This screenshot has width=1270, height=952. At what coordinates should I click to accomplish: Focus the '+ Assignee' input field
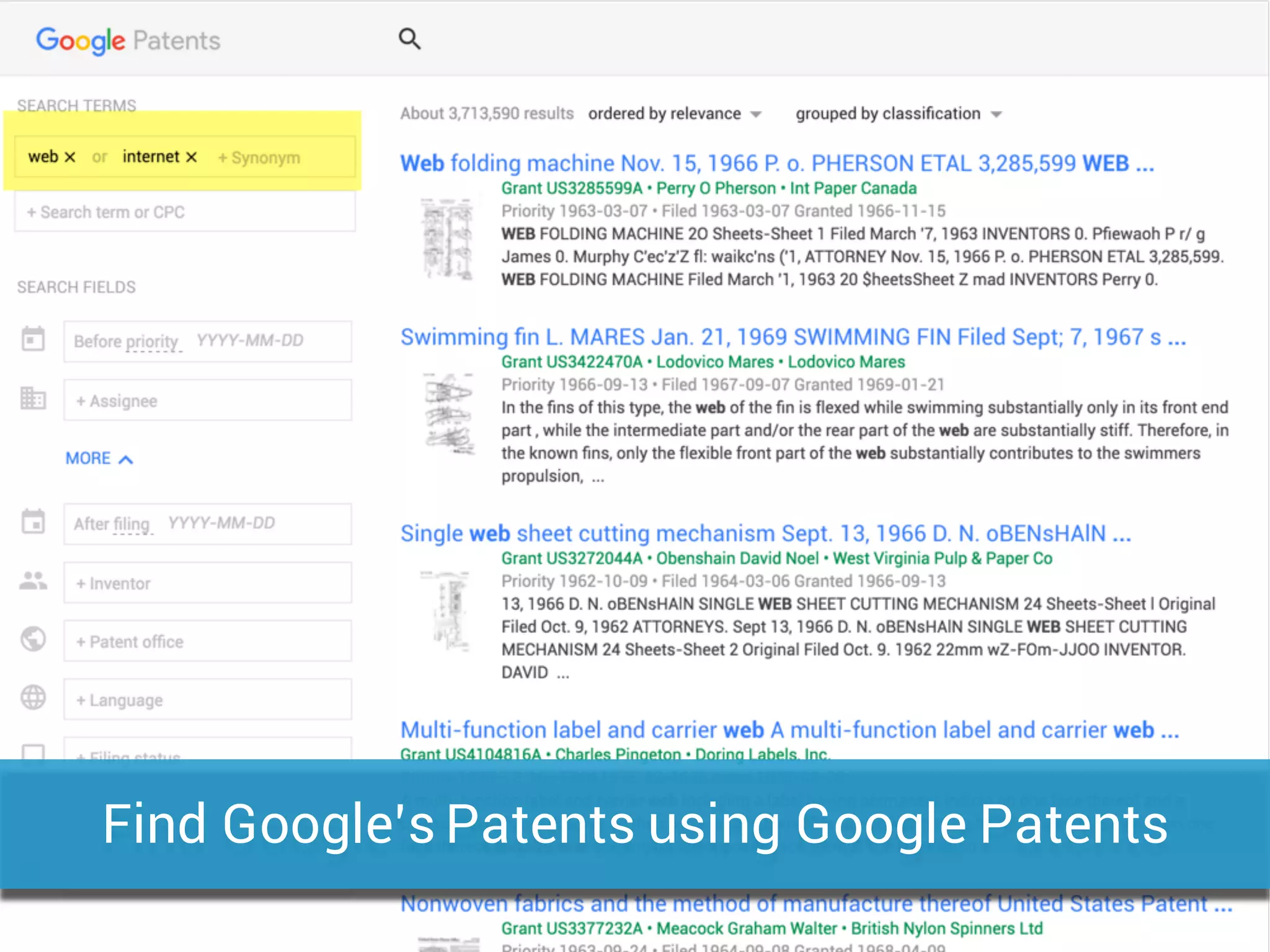point(208,400)
